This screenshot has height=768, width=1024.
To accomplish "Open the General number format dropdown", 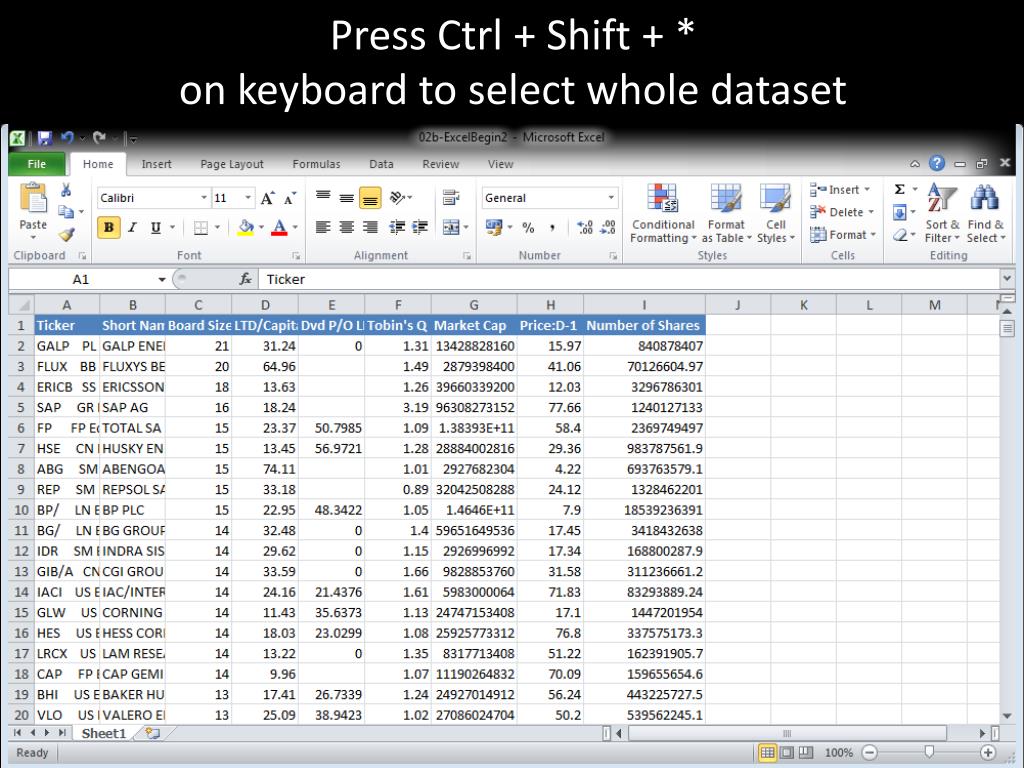I will (x=611, y=198).
